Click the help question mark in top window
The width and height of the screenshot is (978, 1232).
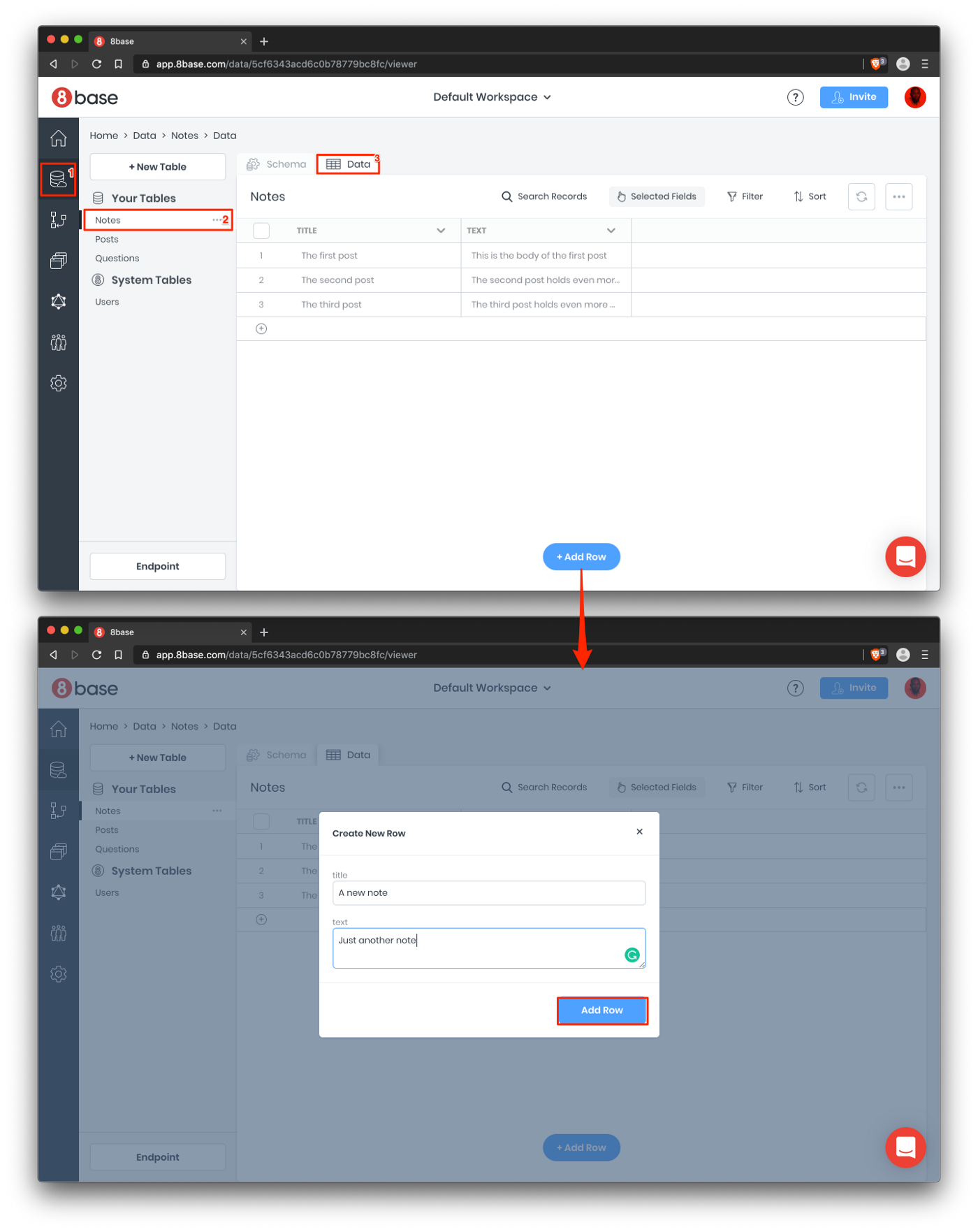pyautogui.click(x=795, y=97)
